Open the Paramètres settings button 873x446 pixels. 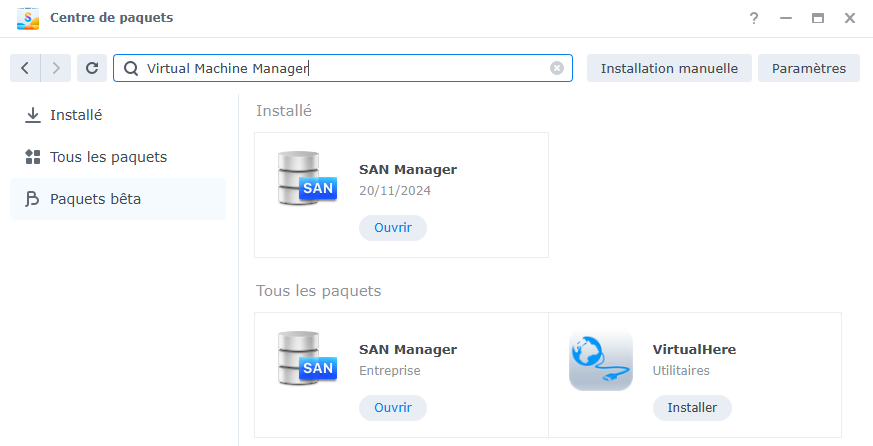(x=808, y=68)
